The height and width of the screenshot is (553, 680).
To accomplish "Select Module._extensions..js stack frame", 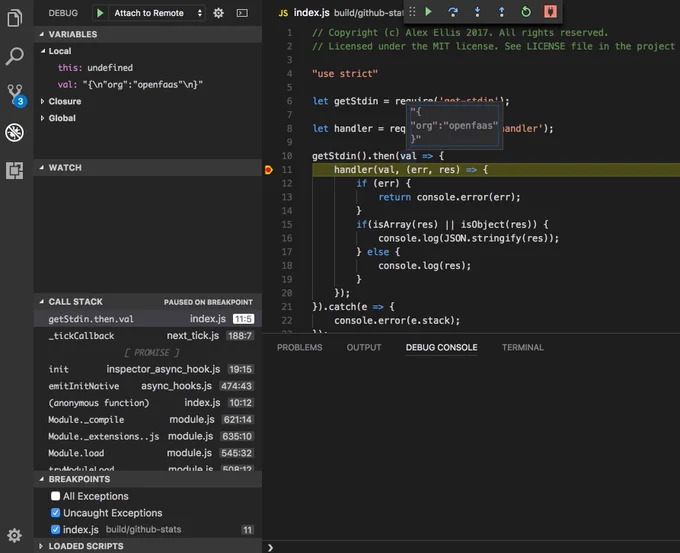I will click(148, 436).
